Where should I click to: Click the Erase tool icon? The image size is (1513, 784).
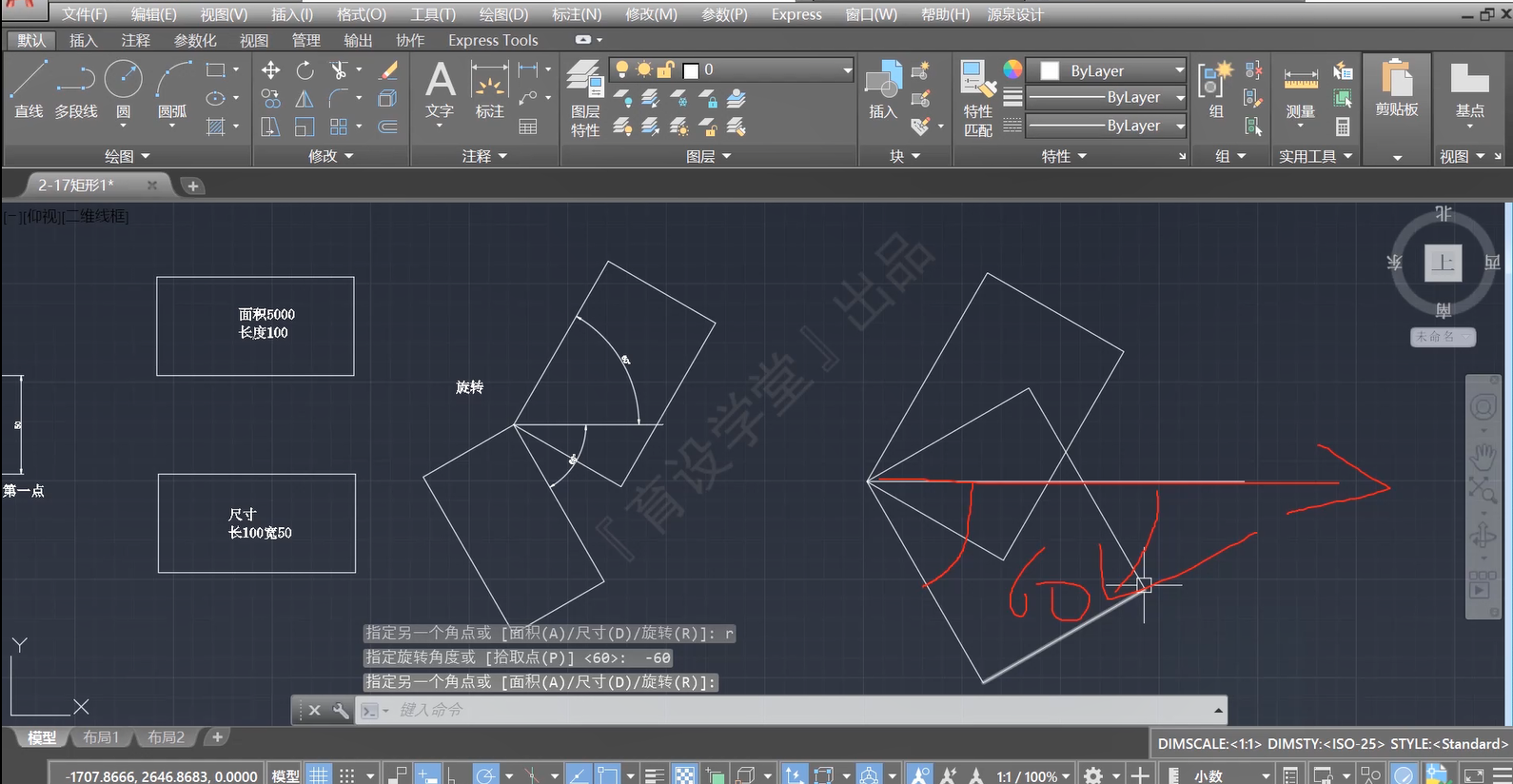(x=388, y=70)
